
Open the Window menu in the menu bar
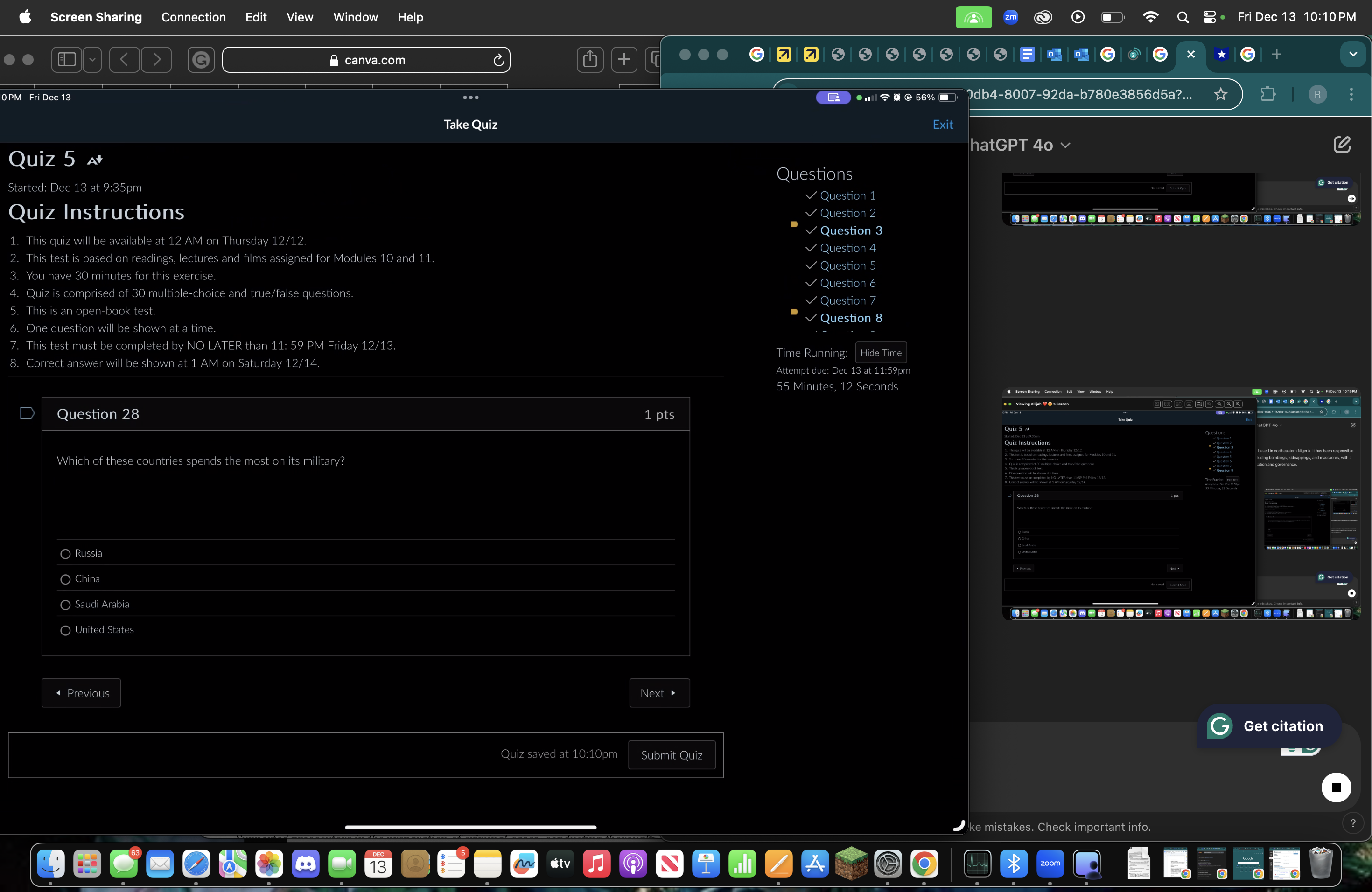tap(355, 17)
